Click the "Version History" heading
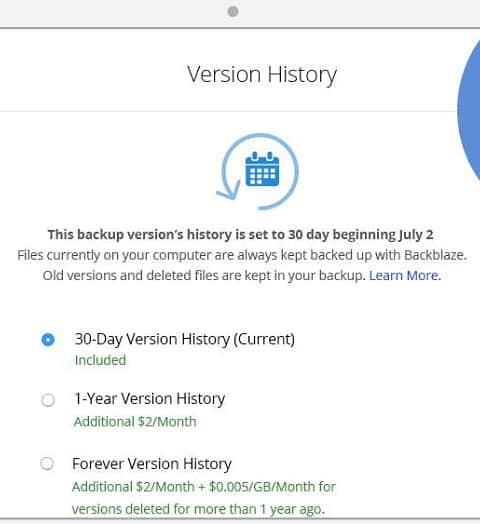The height and width of the screenshot is (524, 480). [262, 75]
